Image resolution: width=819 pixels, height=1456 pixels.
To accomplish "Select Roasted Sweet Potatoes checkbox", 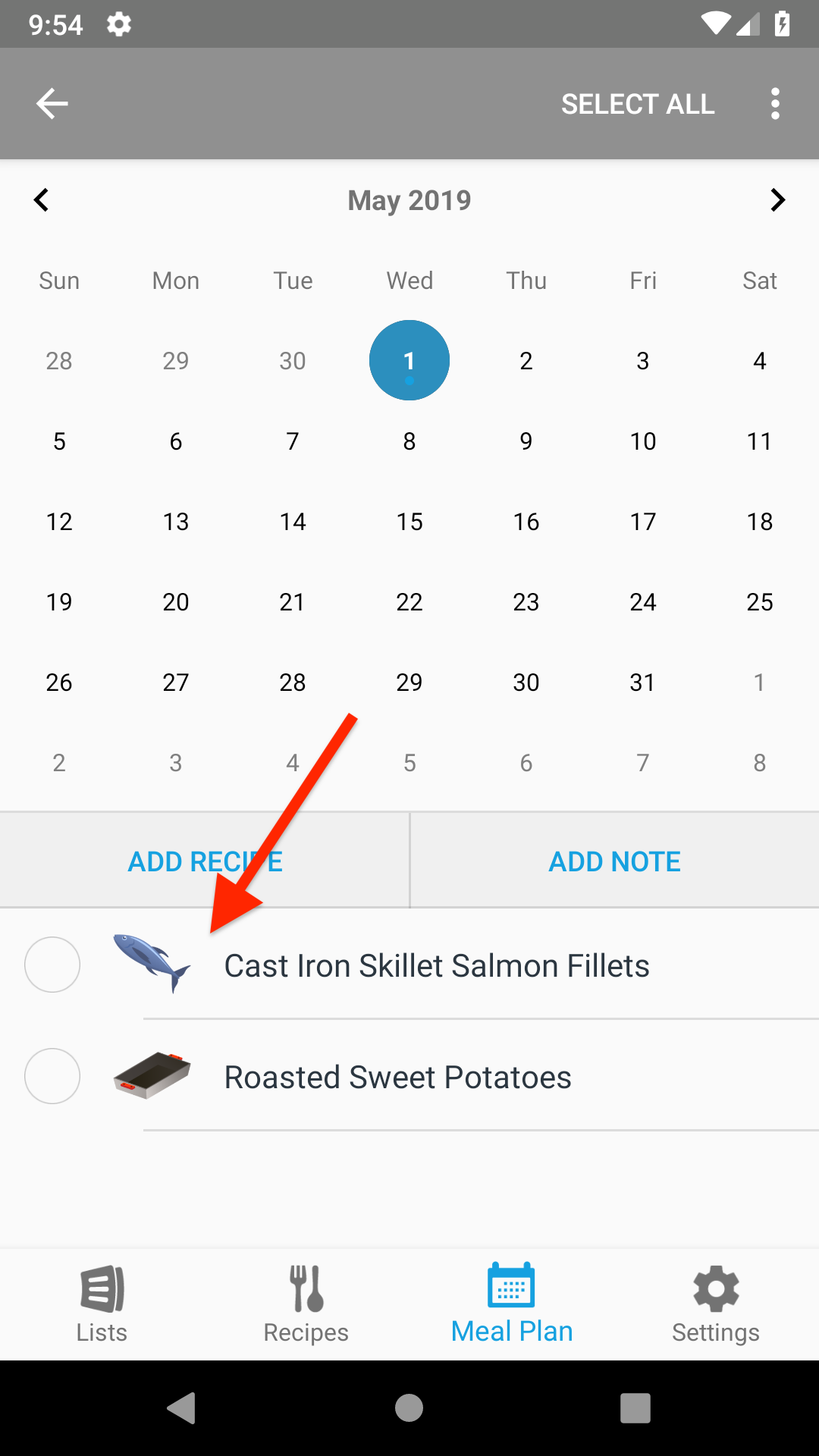I will click(52, 1076).
